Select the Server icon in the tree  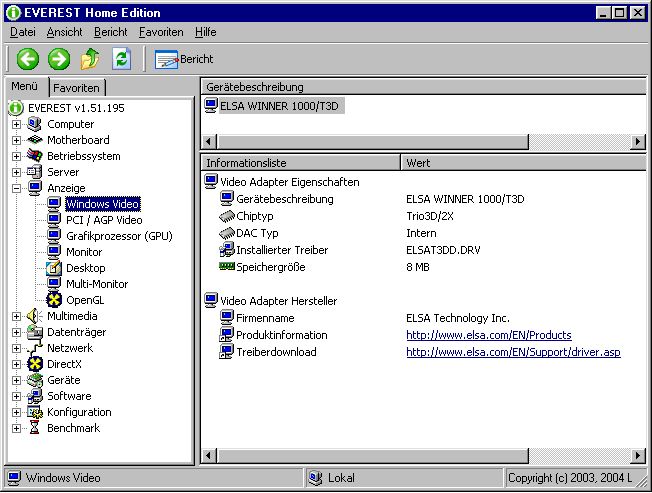point(35,172)
